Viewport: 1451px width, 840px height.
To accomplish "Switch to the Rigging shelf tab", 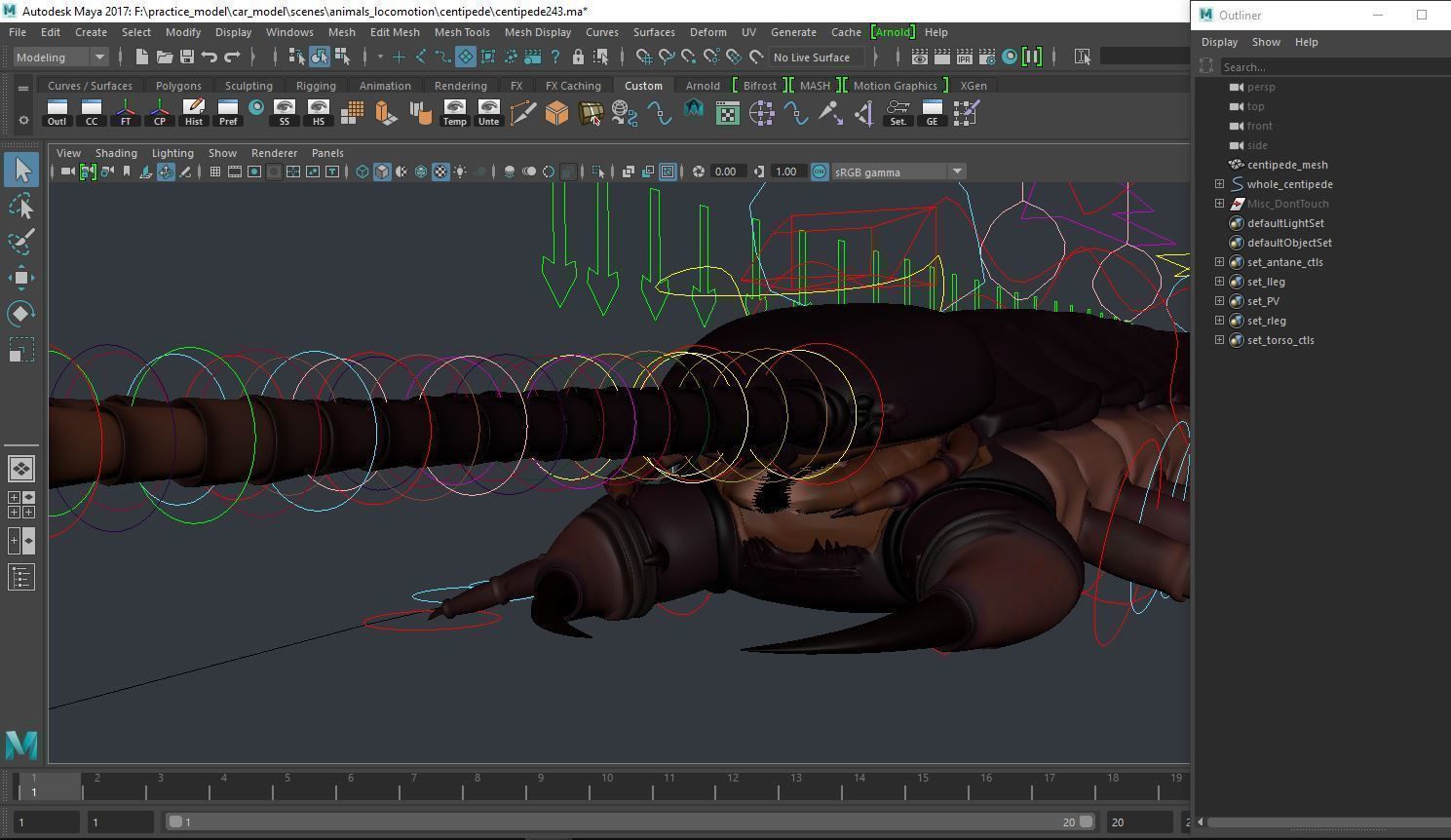I will click(x=316, y=86).
